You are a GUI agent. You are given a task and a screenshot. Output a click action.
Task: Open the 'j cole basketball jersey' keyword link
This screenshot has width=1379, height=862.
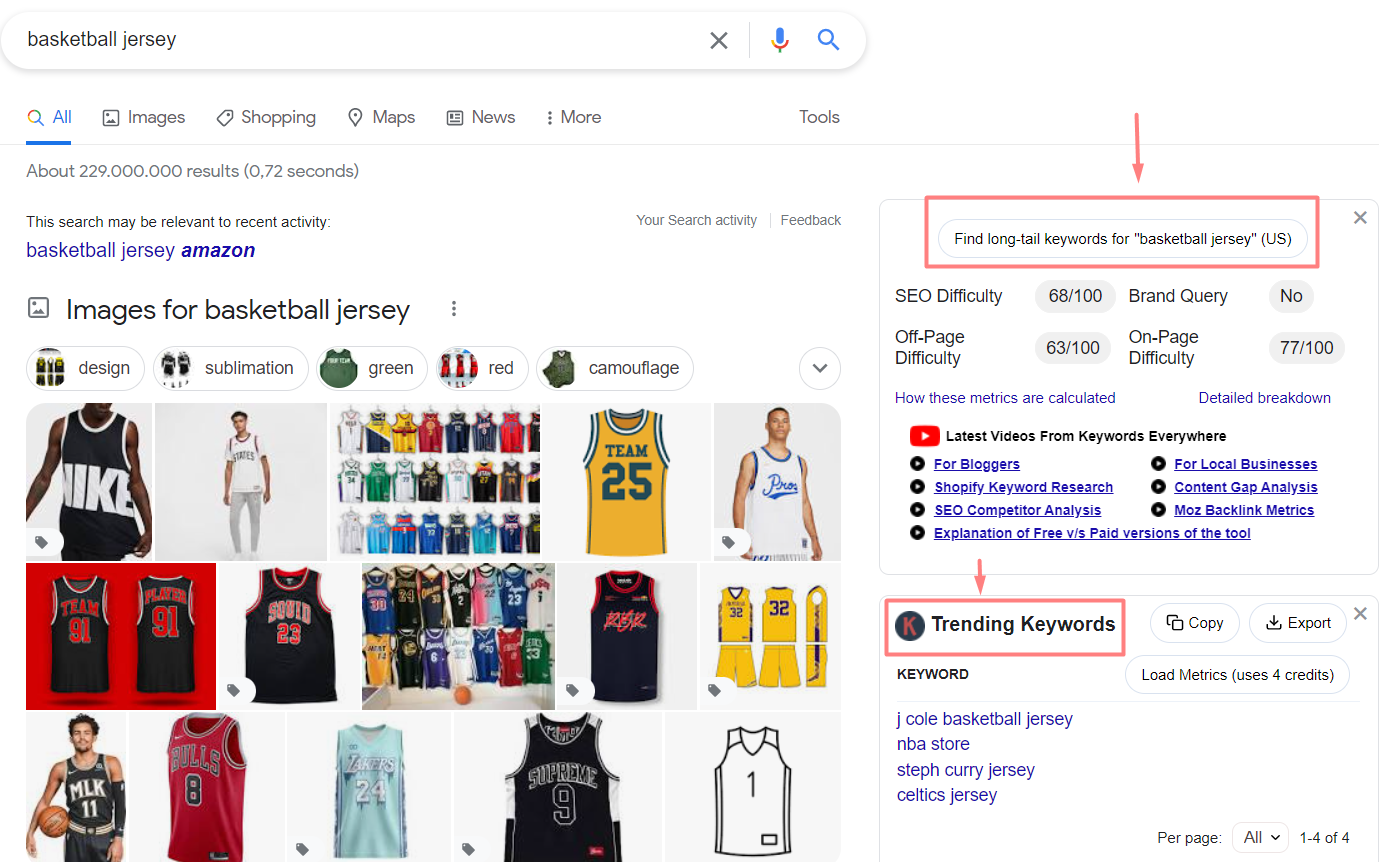pyautogui.click(x=984, y=719)
